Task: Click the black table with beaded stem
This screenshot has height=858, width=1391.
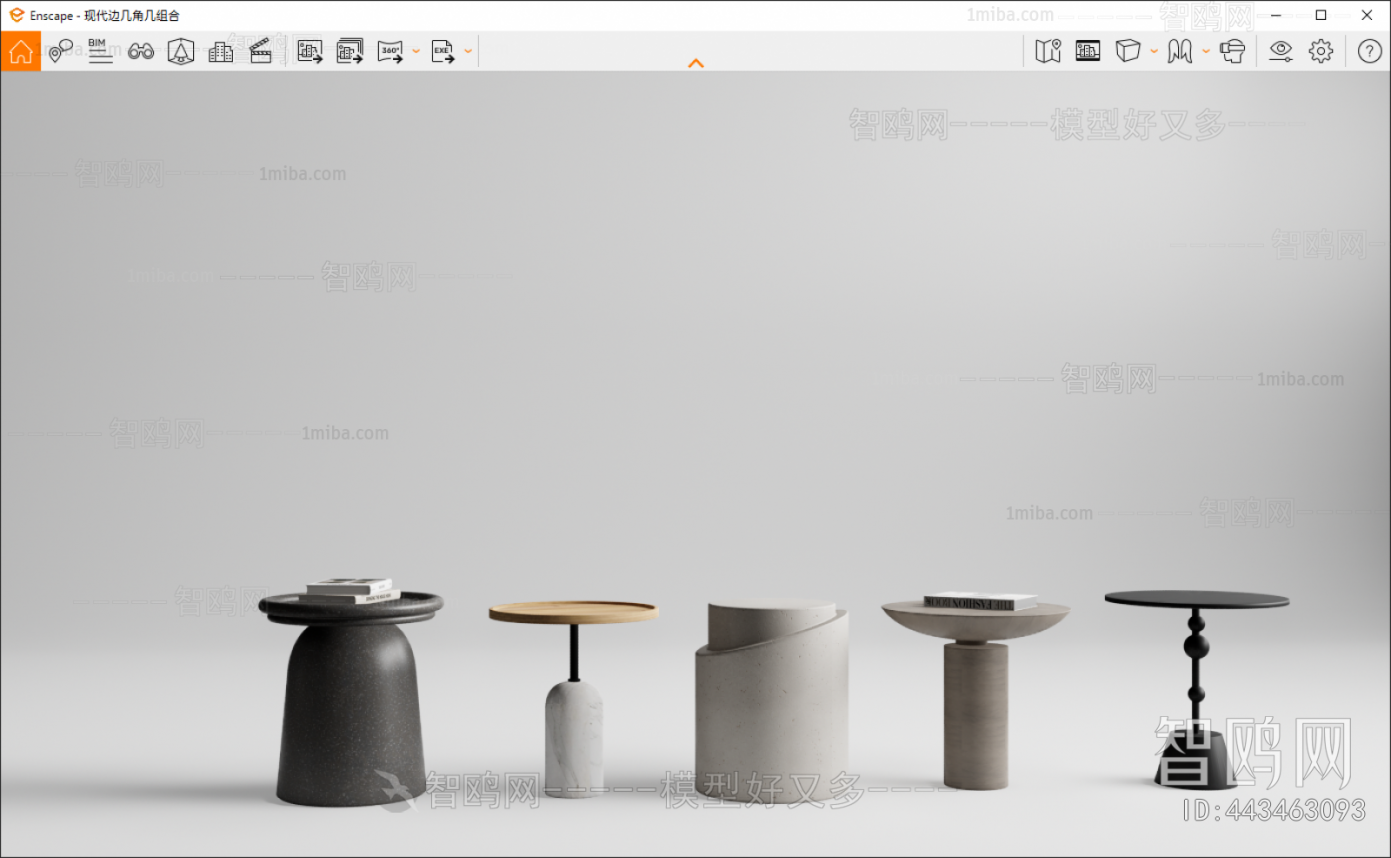Action: click(1196, 690)
